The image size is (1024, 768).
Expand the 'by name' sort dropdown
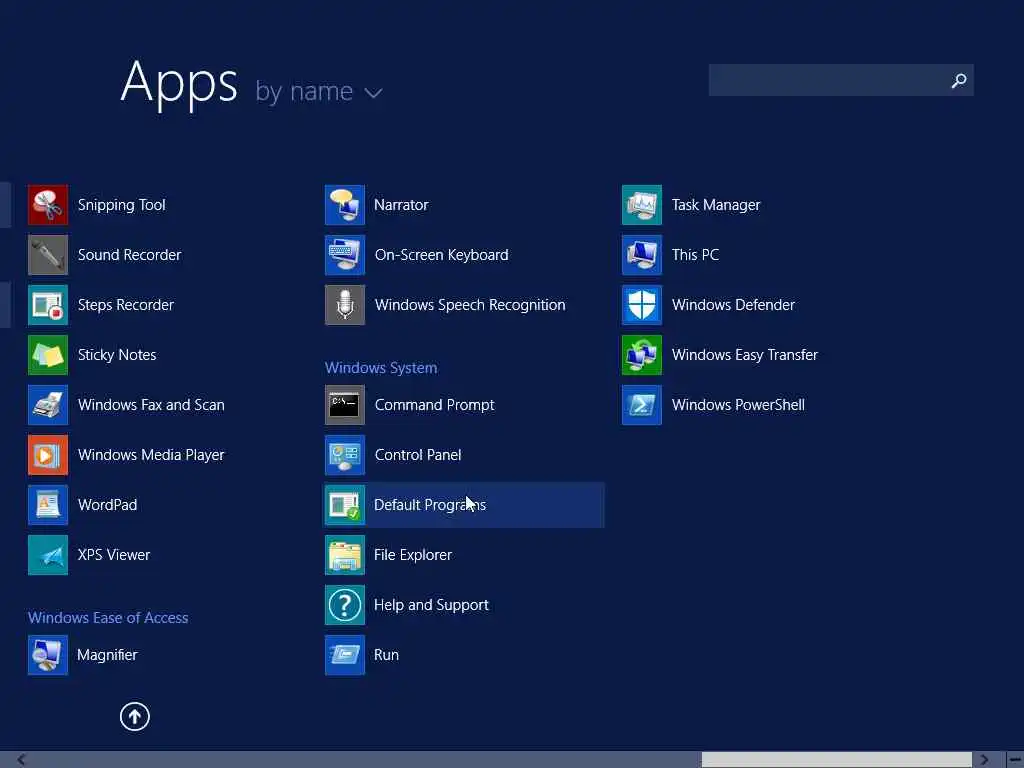pos(319,92)
